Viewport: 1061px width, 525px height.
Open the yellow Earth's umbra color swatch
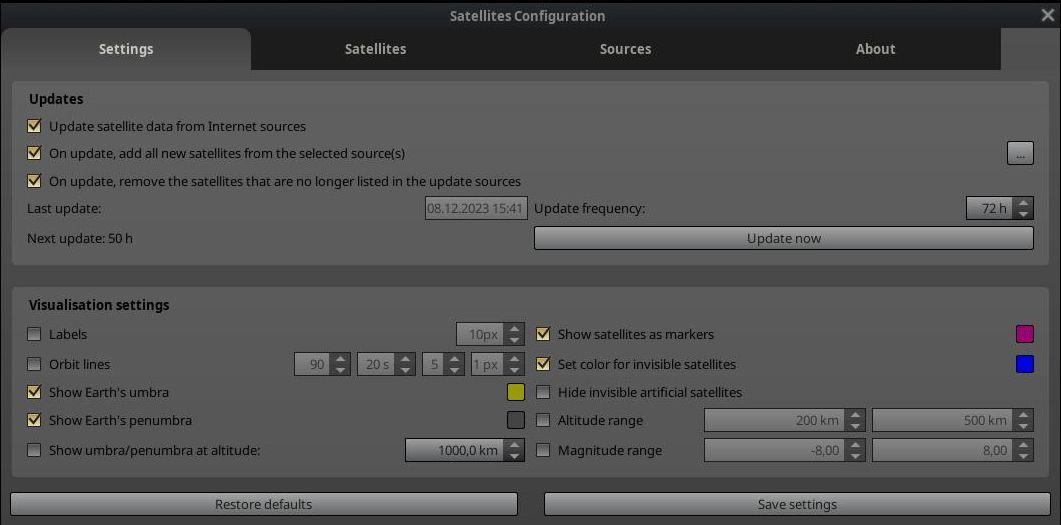tap(515, 392)
